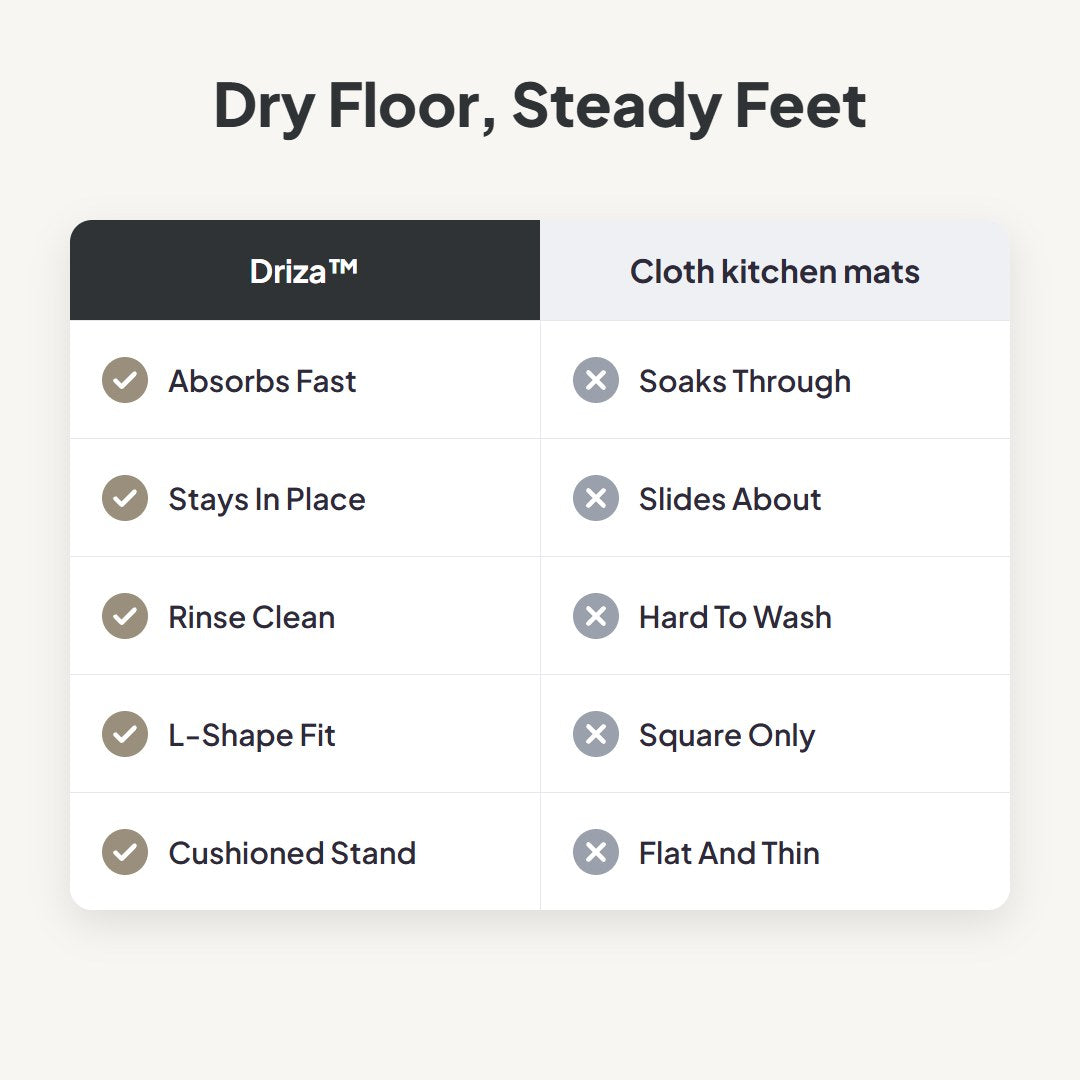Image resolution: width=1080 pixels, height=1080 pixels.
Task: Click the Soaks Through text
Action: (x=745, y=382)
